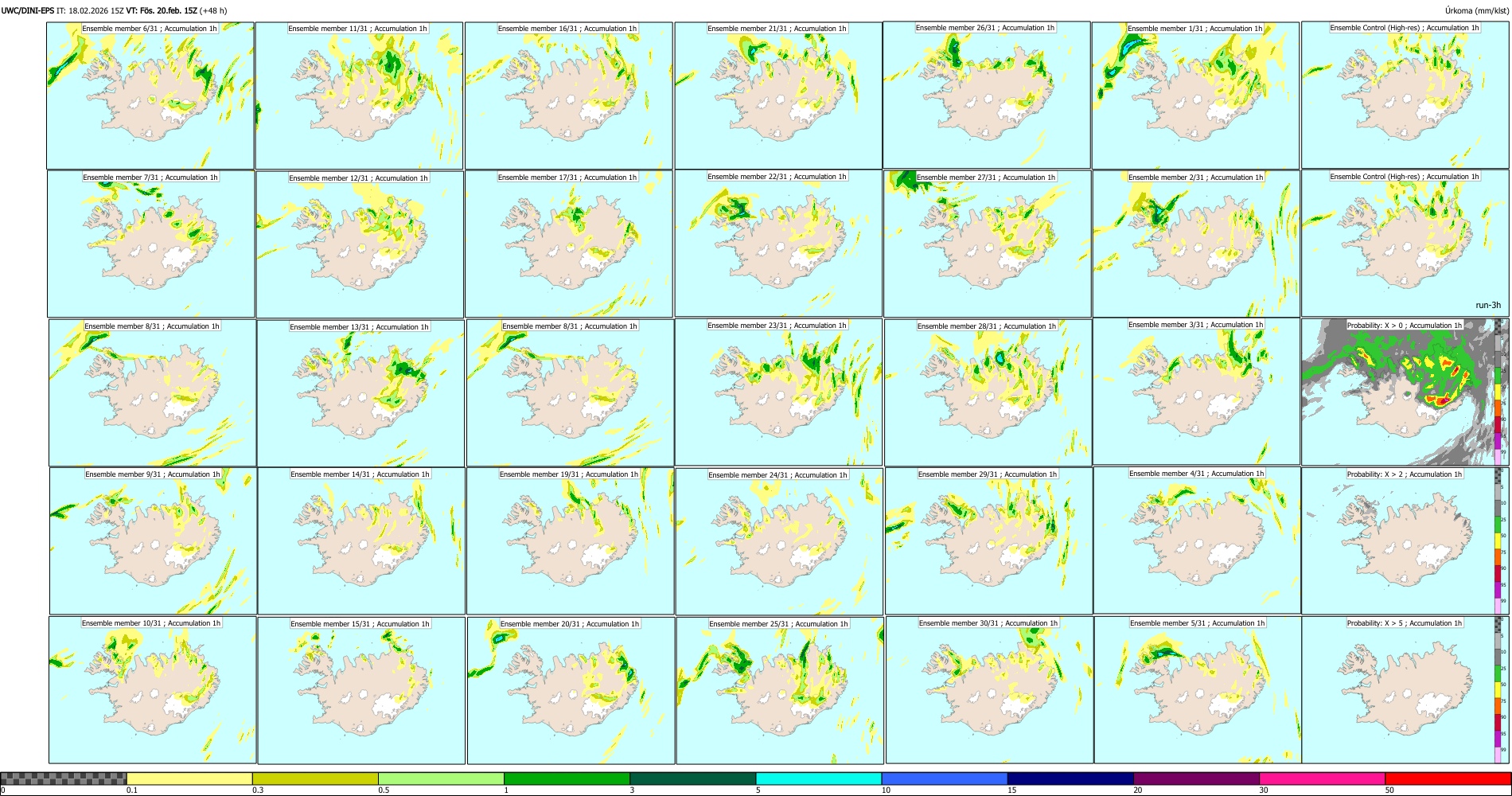Viewport: 1512px width, 796px height.
Task: Pick the pink 30–50 legend swatch
Action: (x=1322, y=778)
